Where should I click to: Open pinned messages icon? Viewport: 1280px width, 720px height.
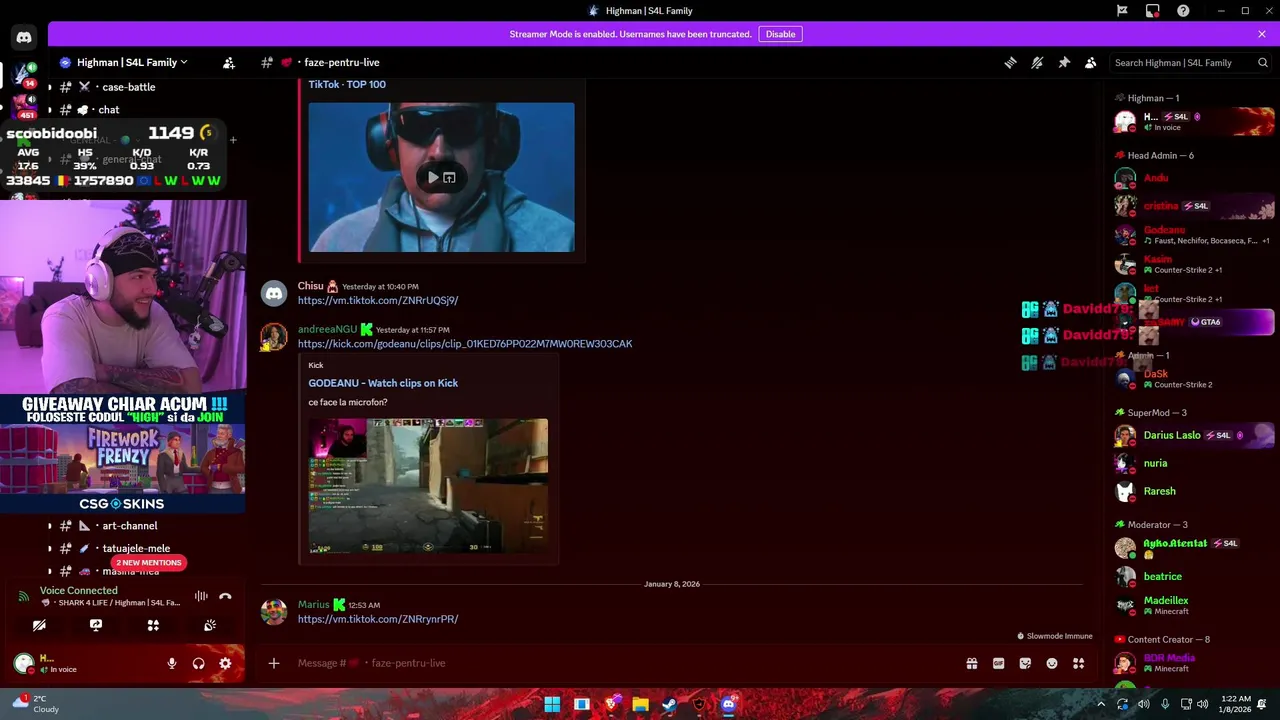point(1064,62)
